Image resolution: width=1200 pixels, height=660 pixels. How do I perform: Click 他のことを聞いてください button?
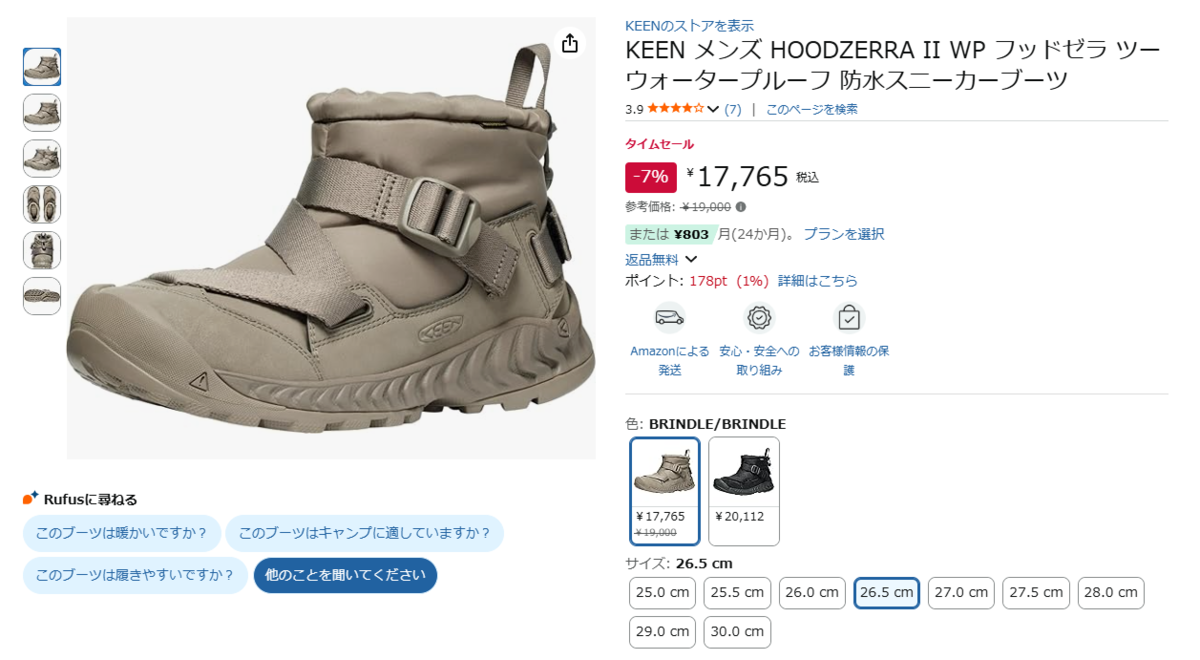[x=345, y=575]
